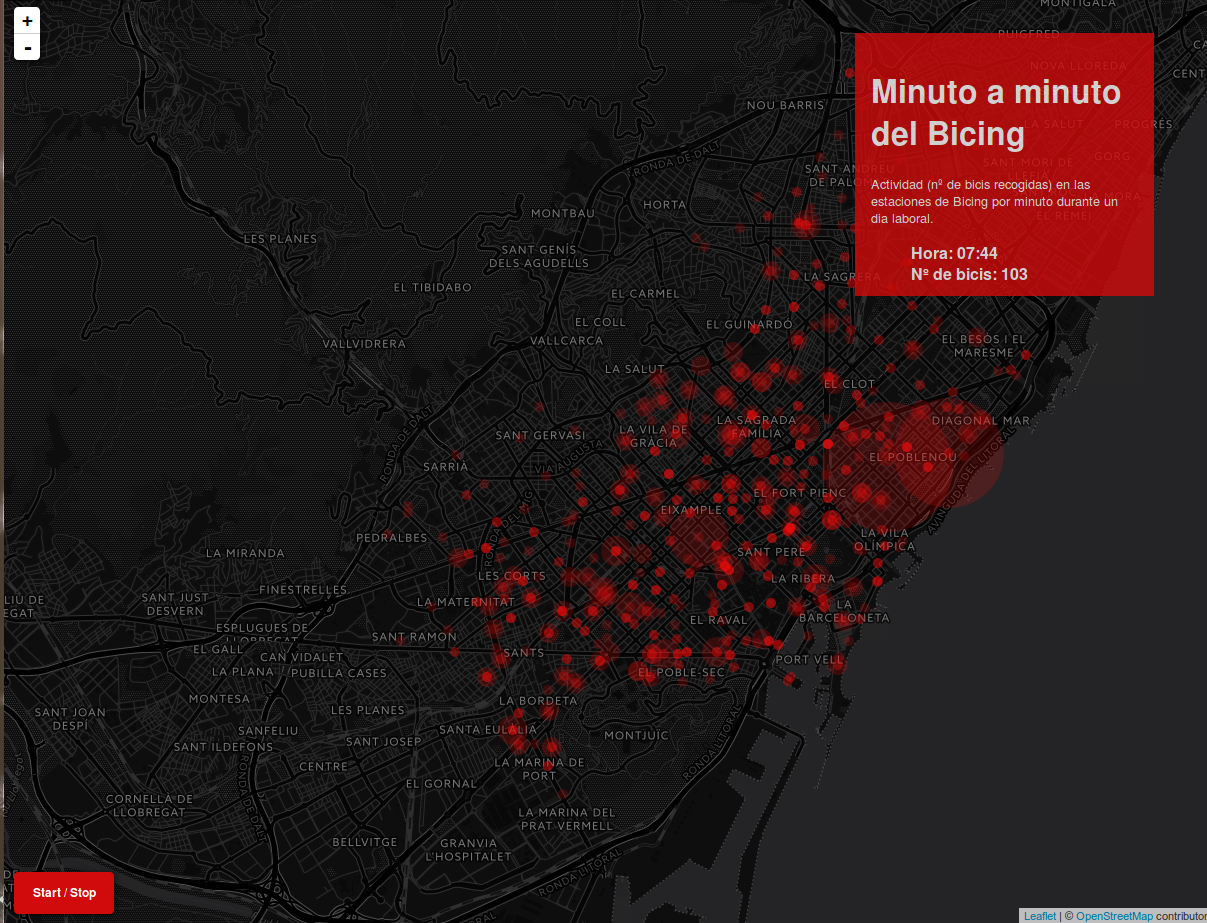
Task: Zoom out the map with minus button
Action: point(27,47)
